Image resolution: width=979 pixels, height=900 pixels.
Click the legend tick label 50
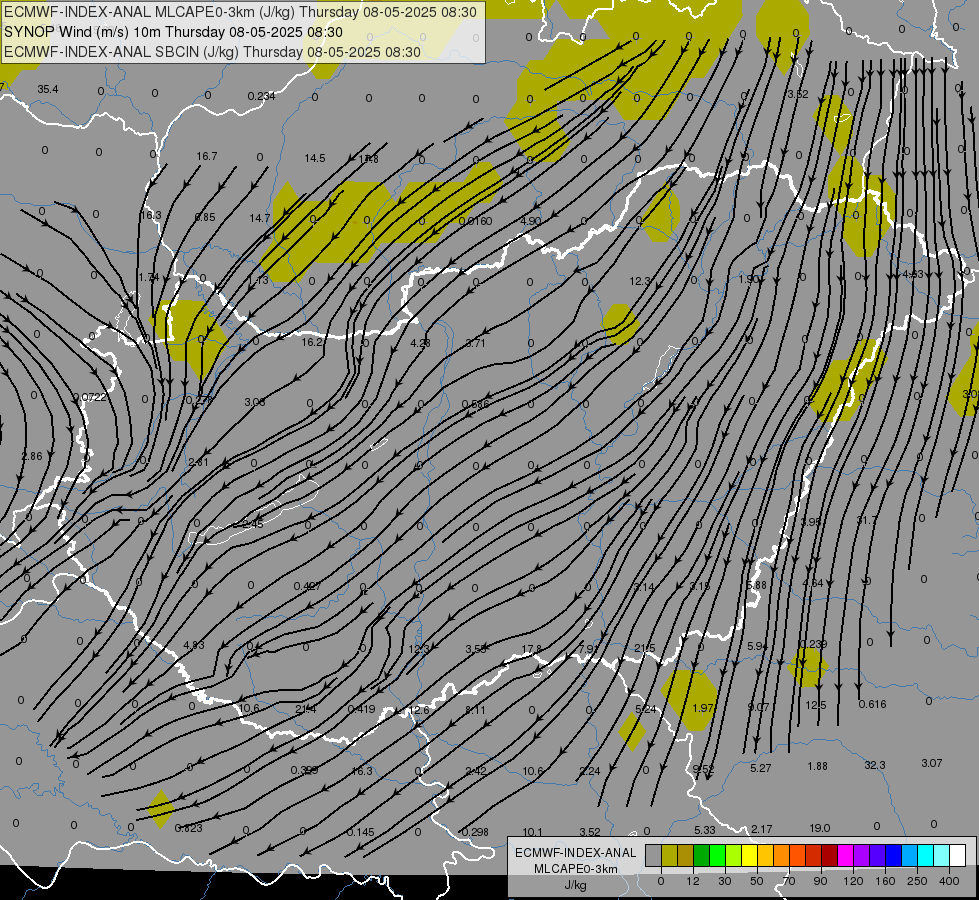tap(757, 881)
